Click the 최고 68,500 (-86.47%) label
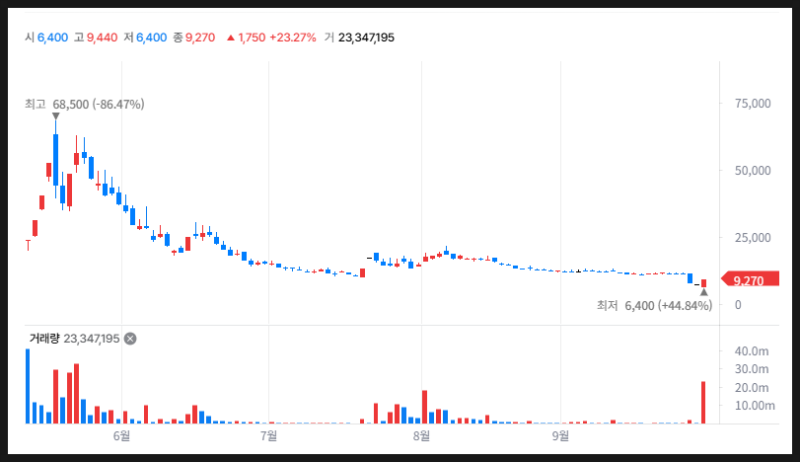Image resolution: width=800 pixels, height=462 pixels. click(x=85, y=105)
